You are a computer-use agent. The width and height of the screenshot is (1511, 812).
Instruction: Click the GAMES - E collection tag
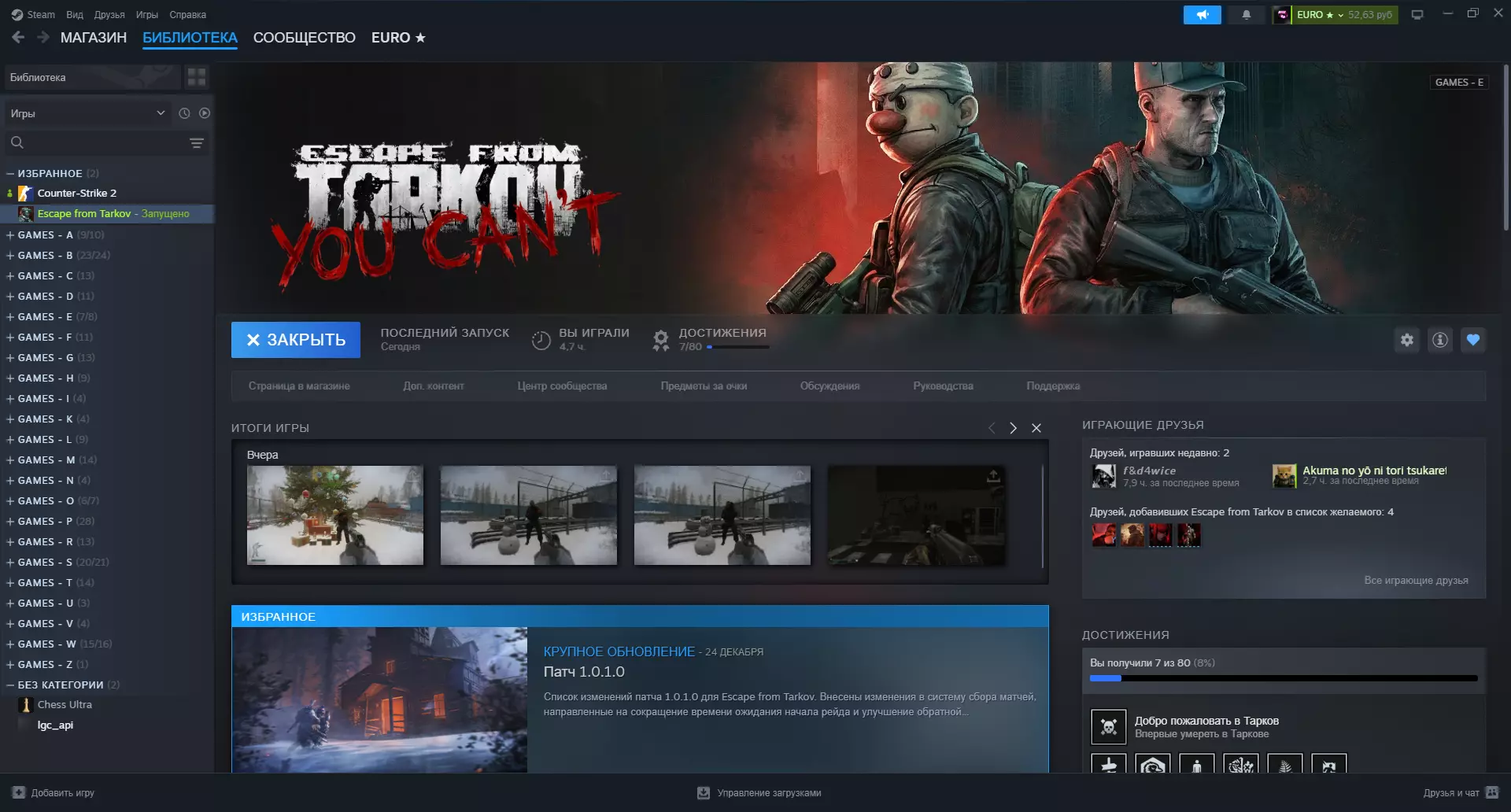coord(1459,83)
